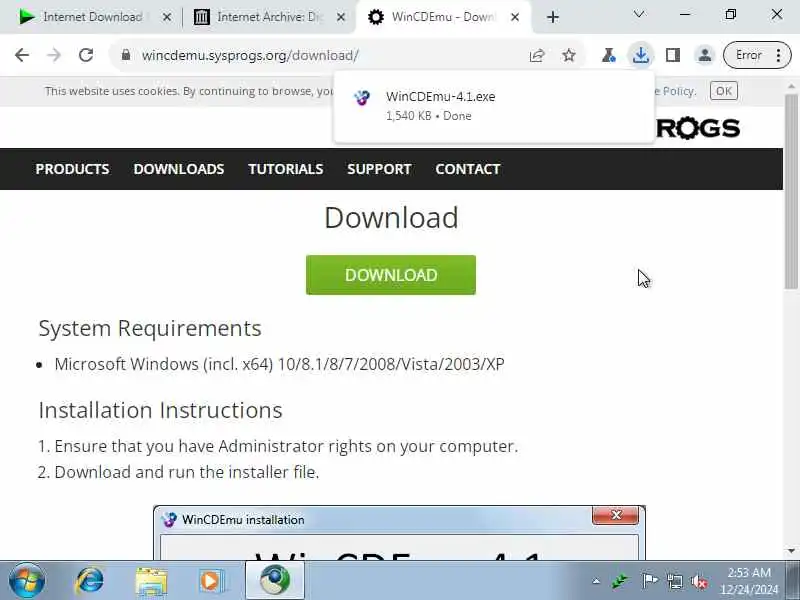The image size is (800, 600).
Task: Open the SUPPORT menu
Action: tap(379, 169)
